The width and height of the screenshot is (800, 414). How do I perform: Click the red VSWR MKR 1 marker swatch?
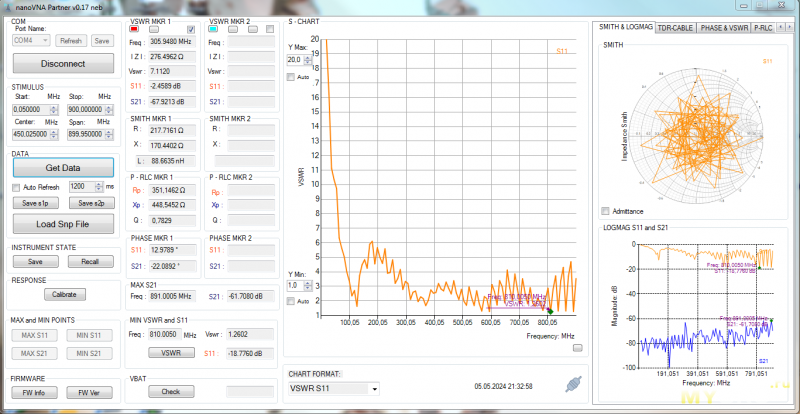click(135, 30)
